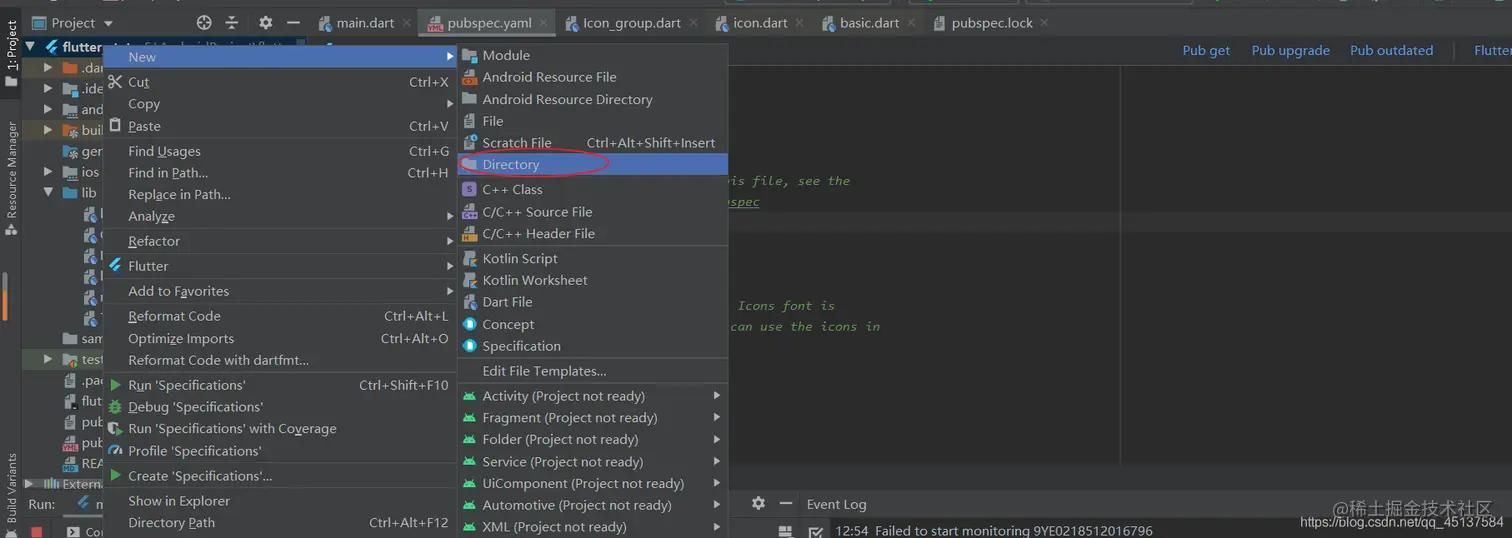Click Profile 'Specifications' gauge entry
1512x538 pixels.
pyautogui.click(x=280, y=451)
